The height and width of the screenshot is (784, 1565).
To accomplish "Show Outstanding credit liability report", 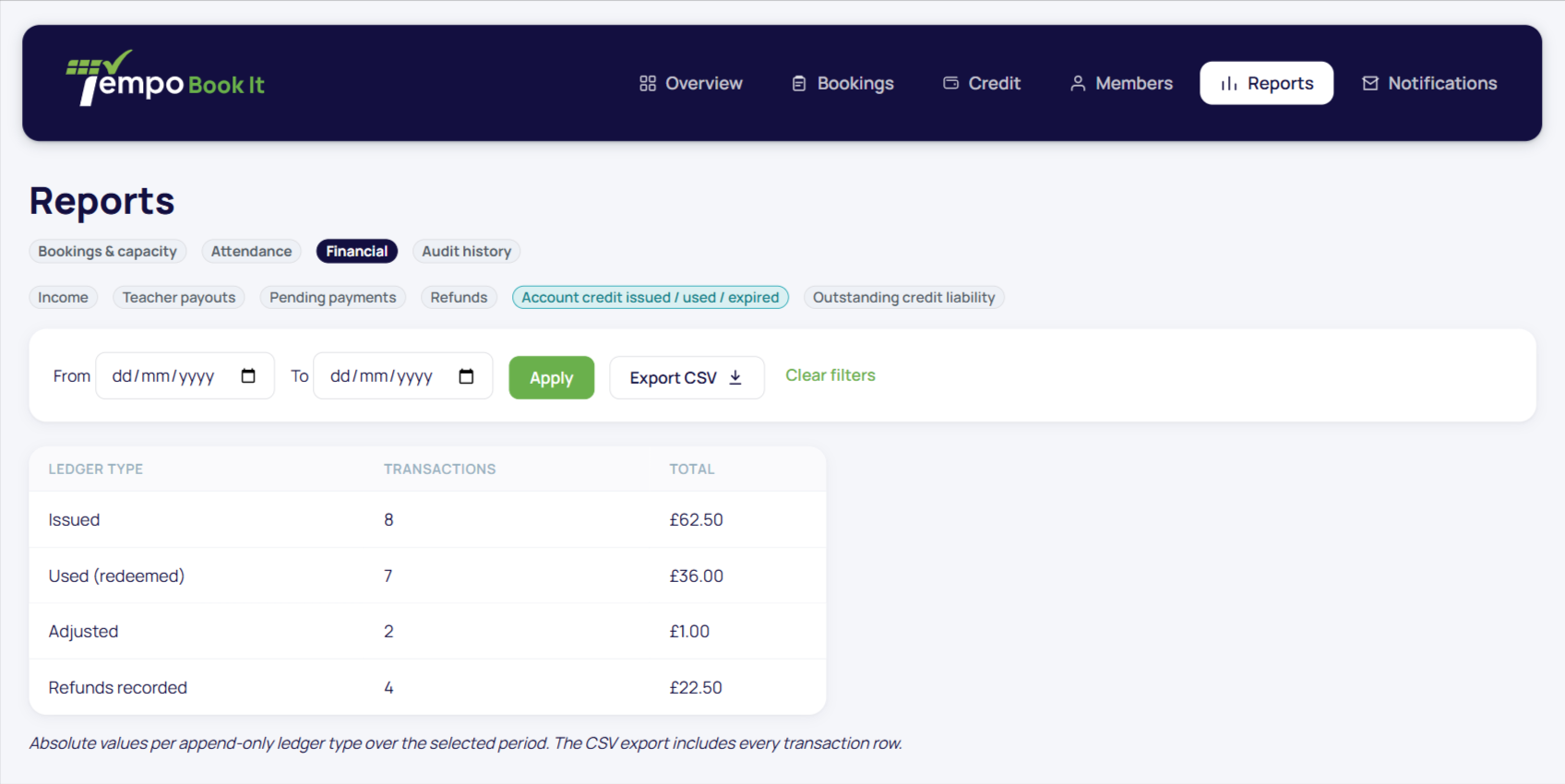I will (903, 297).
